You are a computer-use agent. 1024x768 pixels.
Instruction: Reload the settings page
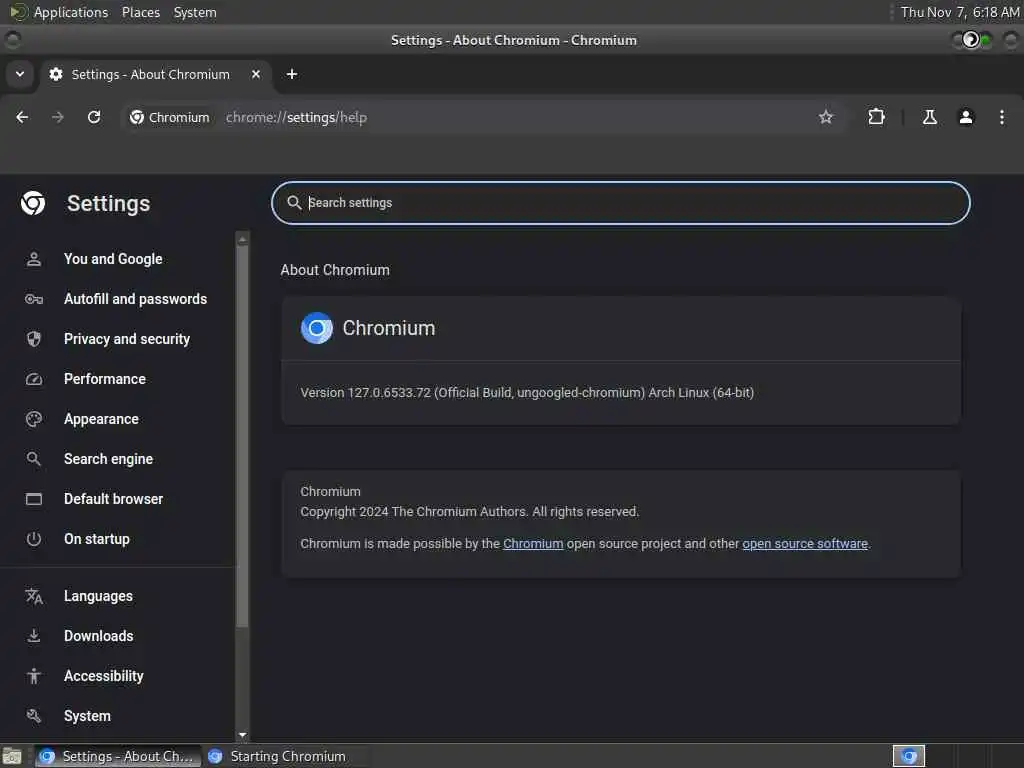click(94, 117)
